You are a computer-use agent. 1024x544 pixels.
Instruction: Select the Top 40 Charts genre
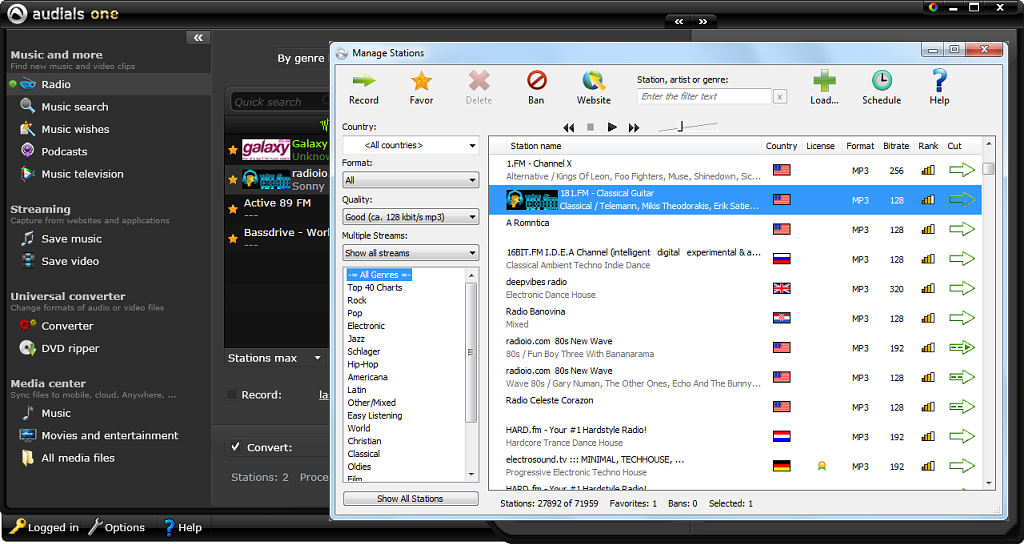374,287
